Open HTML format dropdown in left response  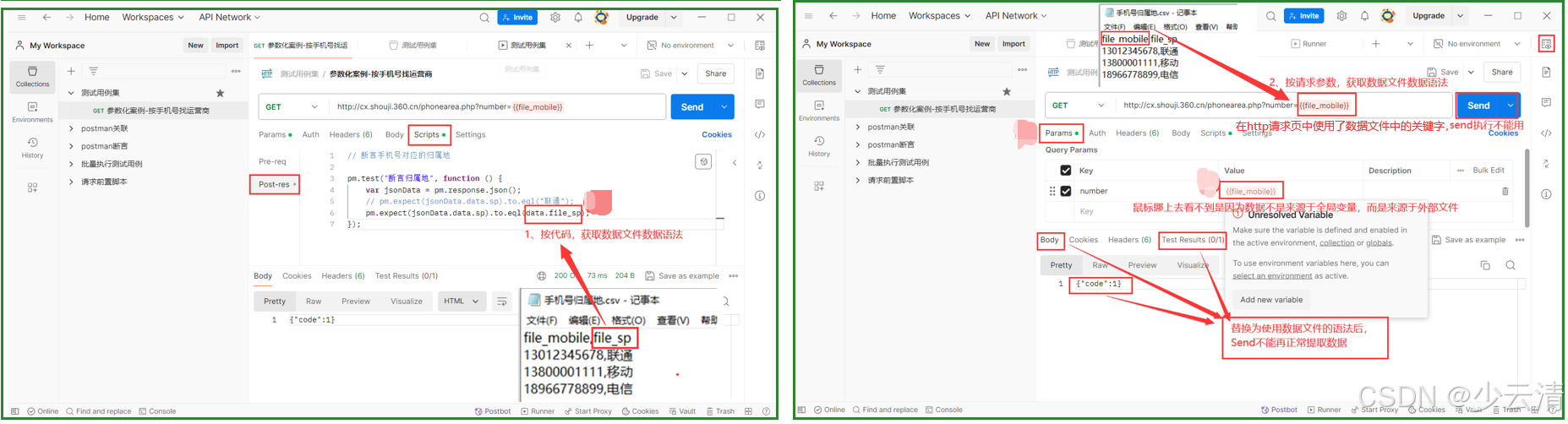[x=462, y=301]
